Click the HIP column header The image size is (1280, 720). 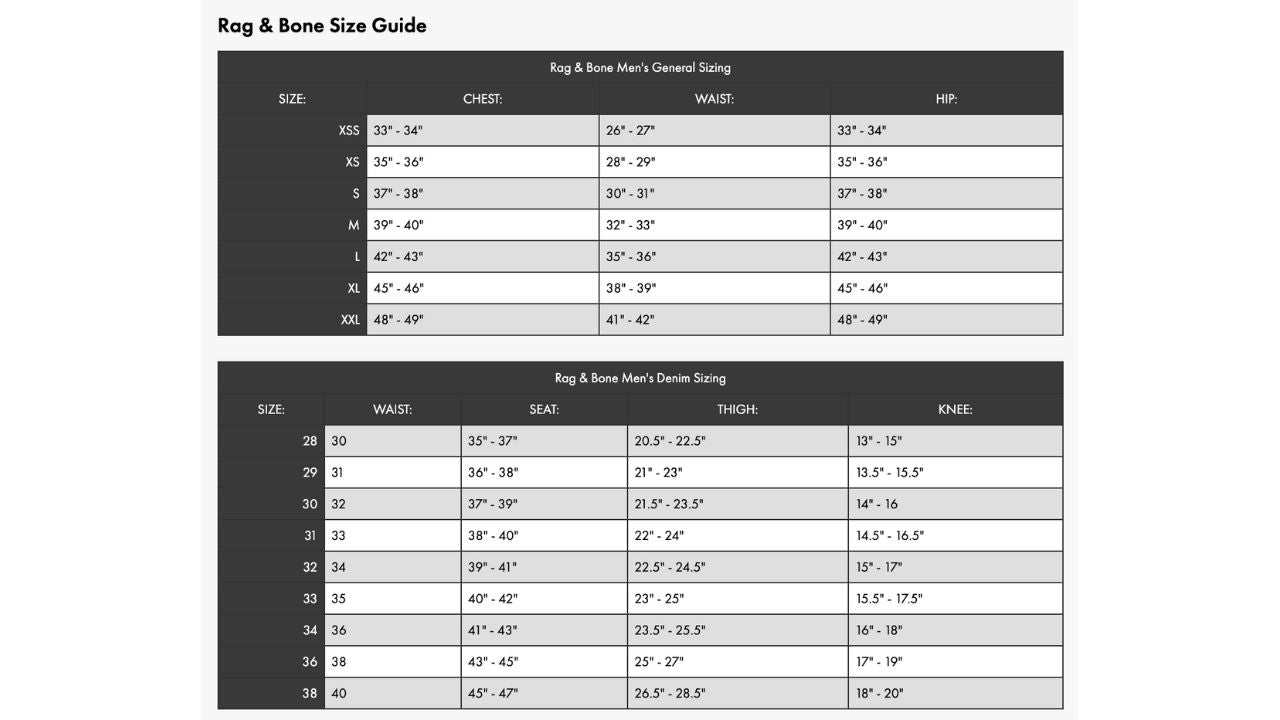(946, 99)
